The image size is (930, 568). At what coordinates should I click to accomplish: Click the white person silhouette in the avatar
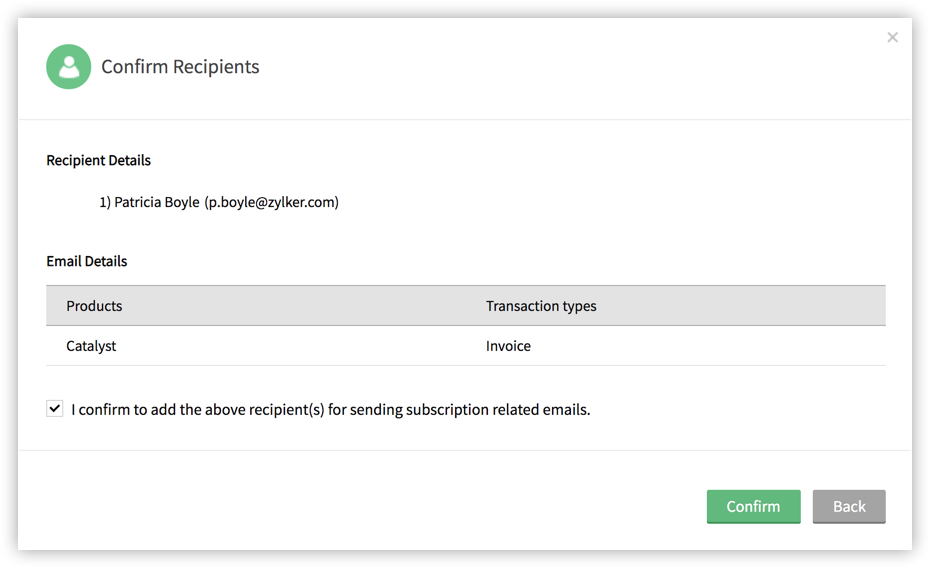pos(69,67)
